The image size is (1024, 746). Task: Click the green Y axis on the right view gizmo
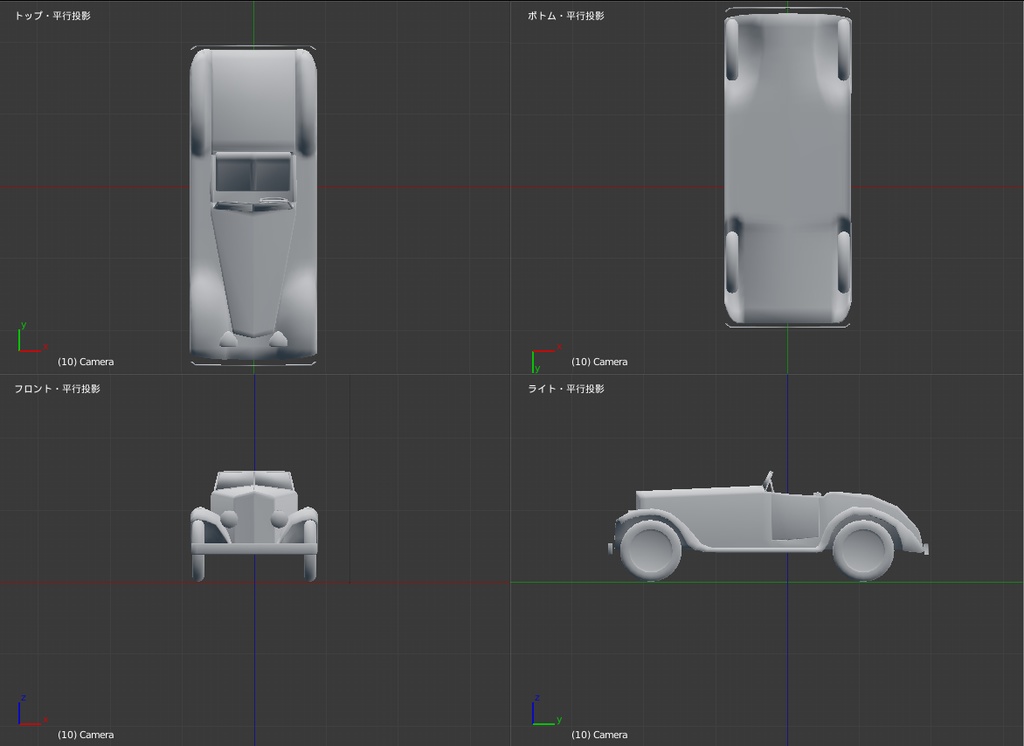click(545, 723)
